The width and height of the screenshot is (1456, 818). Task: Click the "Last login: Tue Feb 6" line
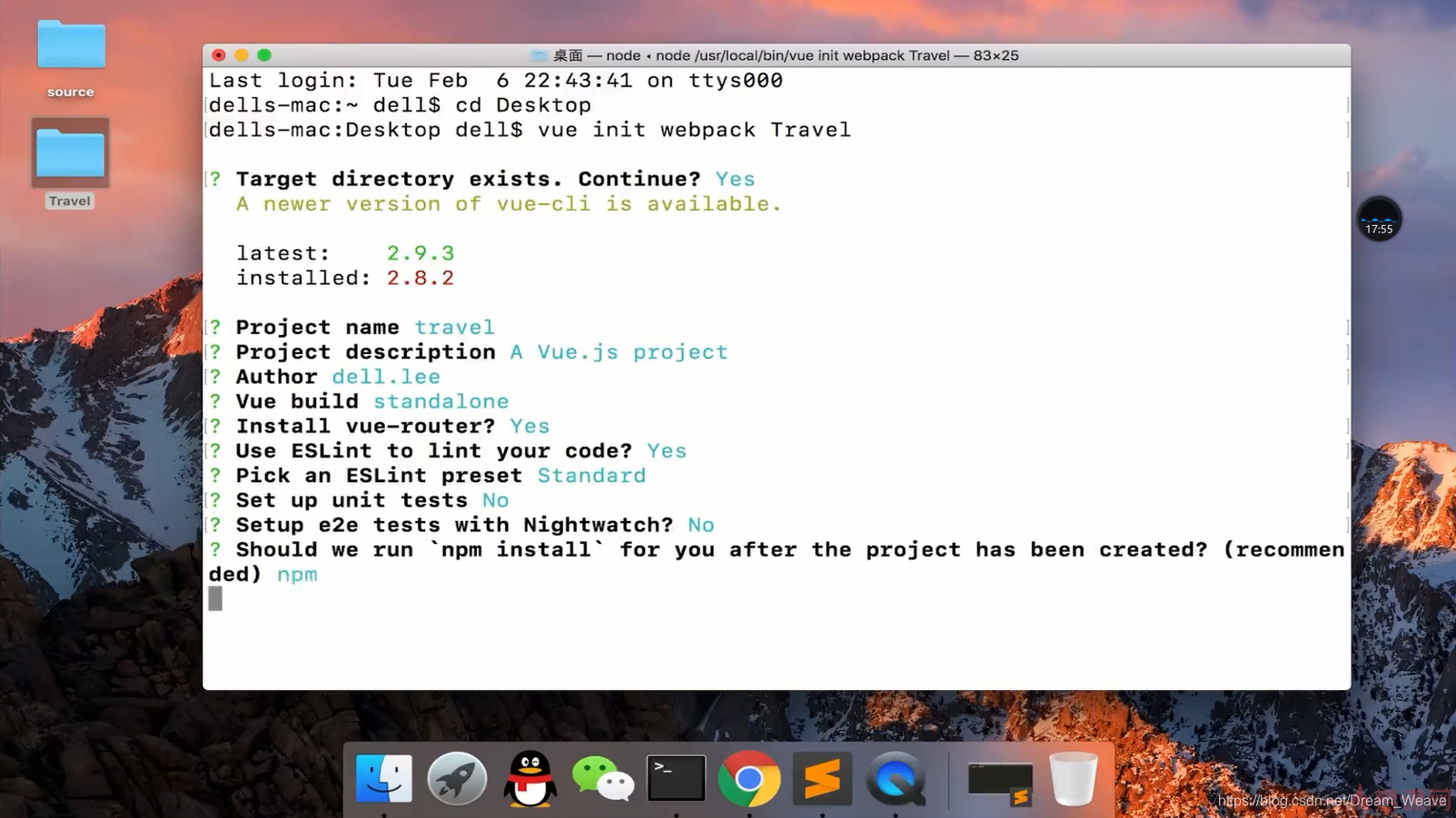(496, 81)
